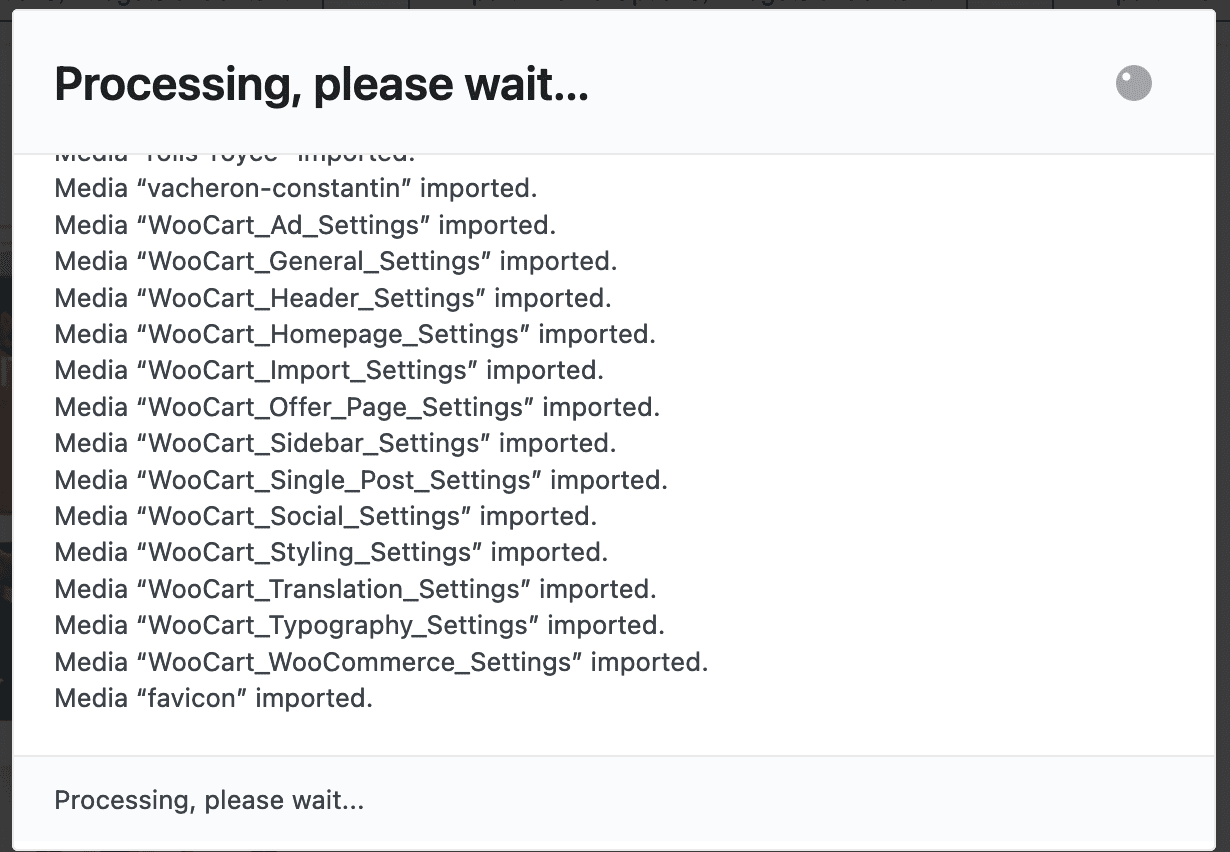Click the footer "Processing, please wait..." status text
This screenshot has width=1230, height=852.
point(209,801)
